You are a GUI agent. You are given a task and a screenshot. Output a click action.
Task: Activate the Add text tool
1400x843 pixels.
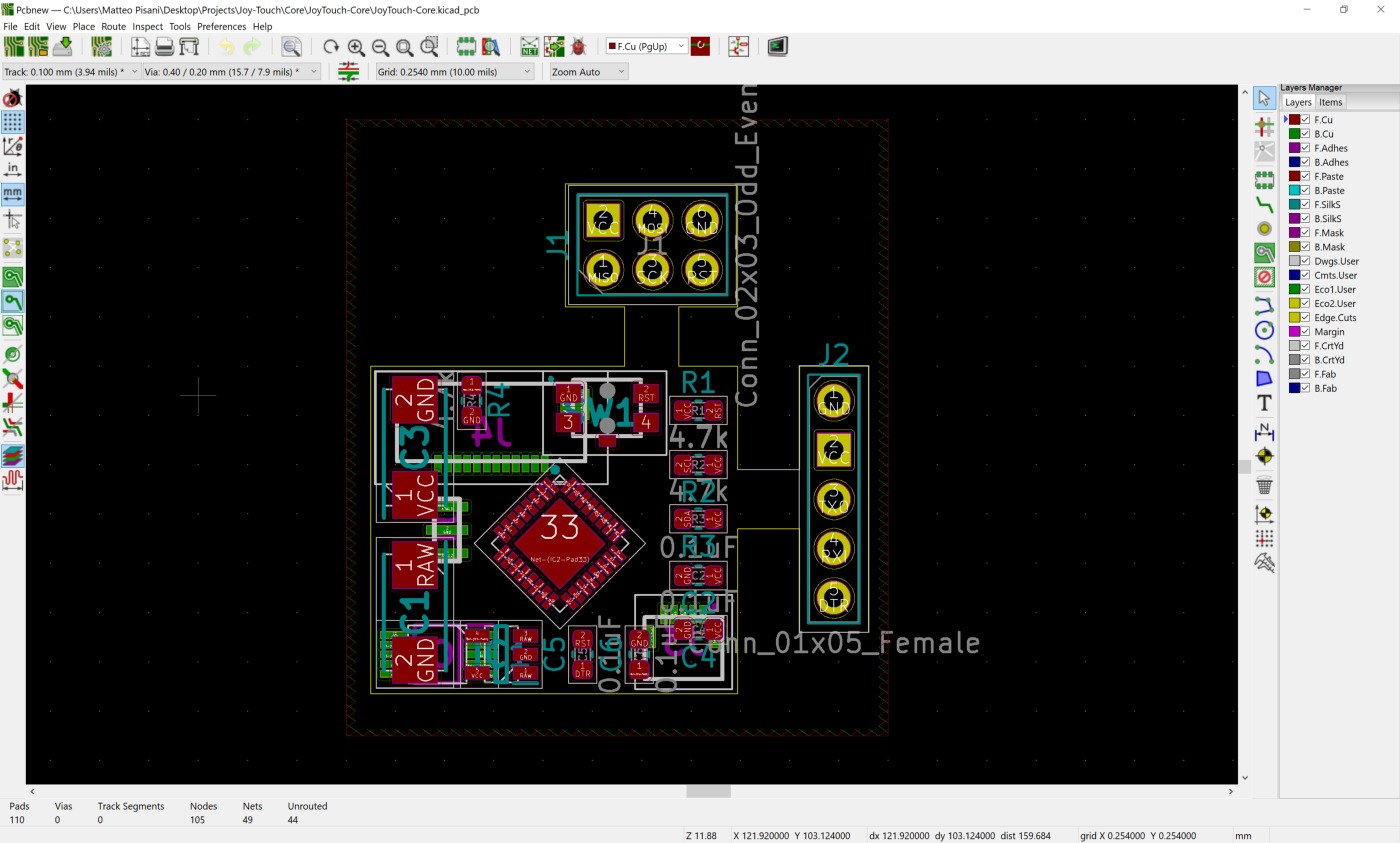pyautogui.click(x=1264, y=403)
